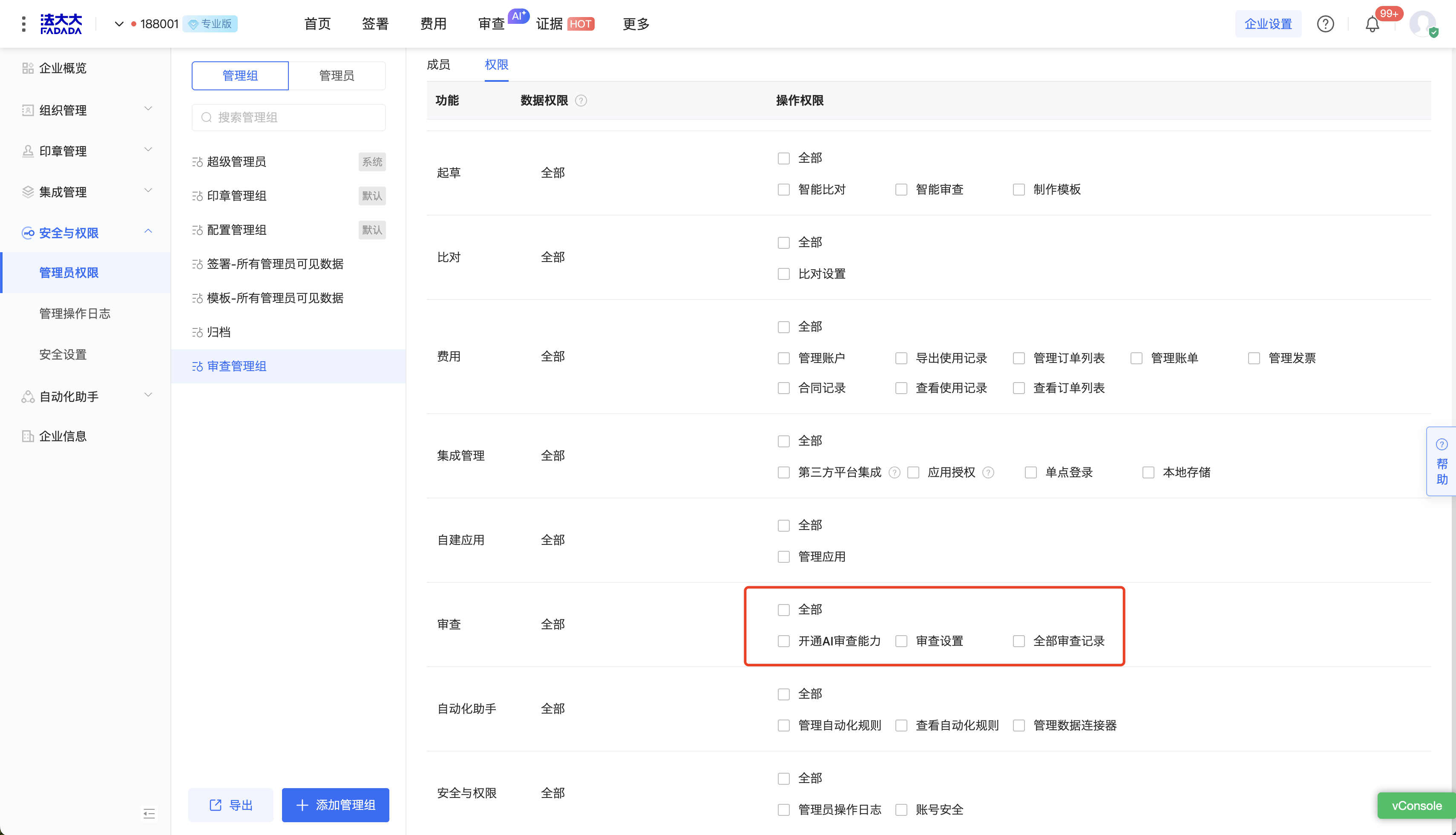Click the notification bell icon

1372,24
